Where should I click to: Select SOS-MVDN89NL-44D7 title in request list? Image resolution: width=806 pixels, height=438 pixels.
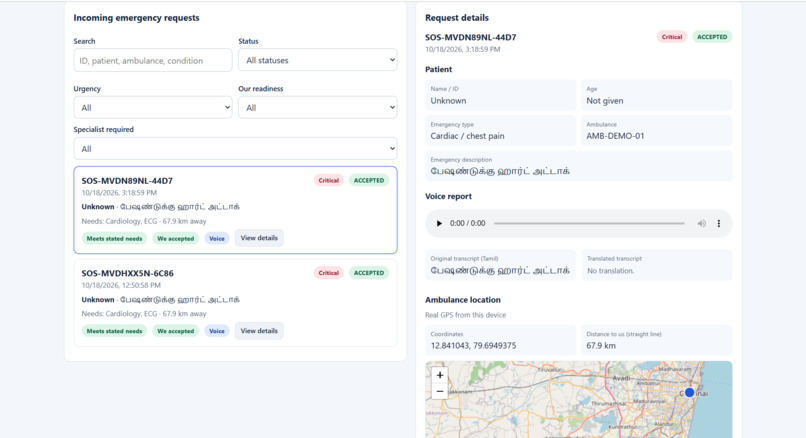pos(127,180)
